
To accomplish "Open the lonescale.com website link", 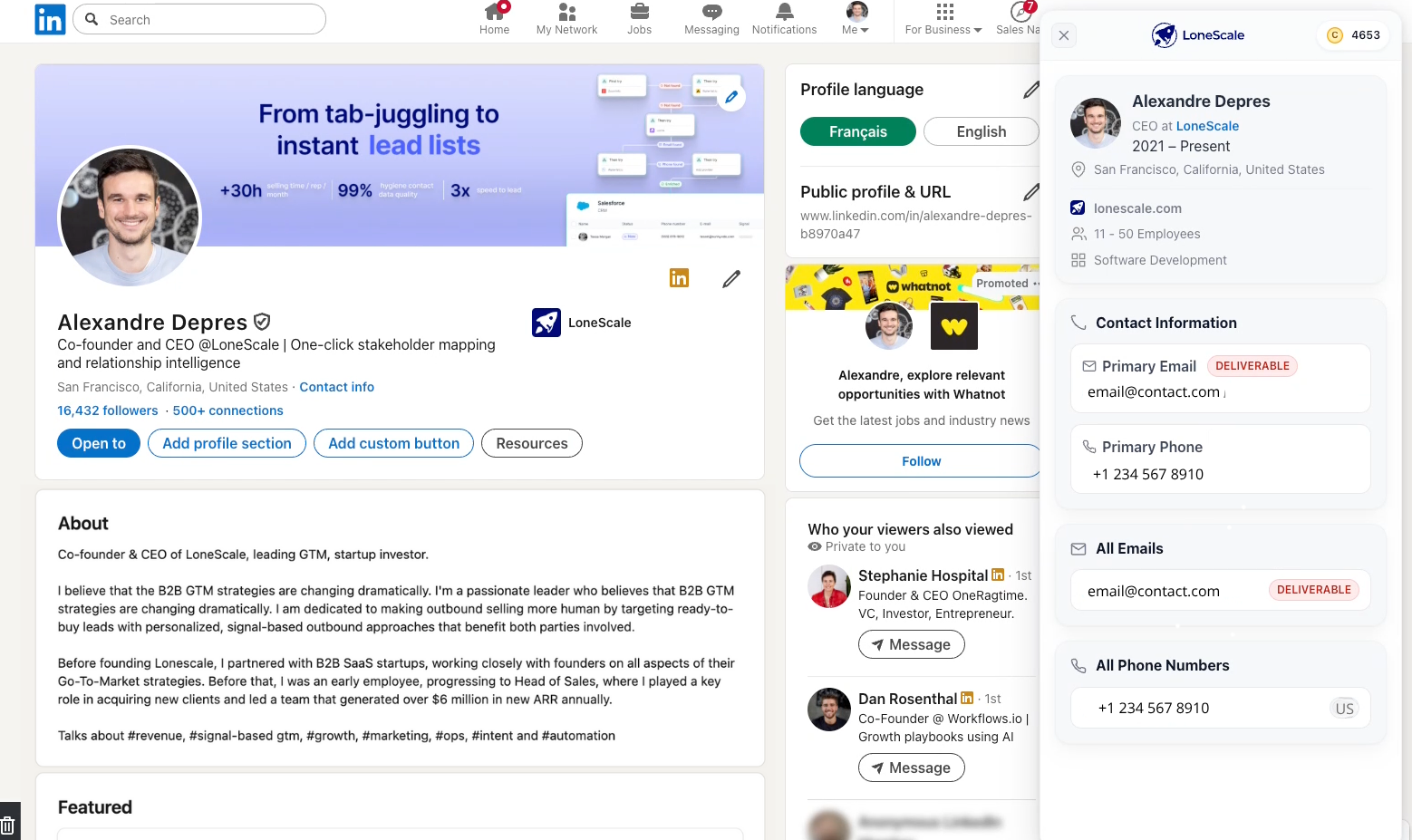I will click(1137, 208).
